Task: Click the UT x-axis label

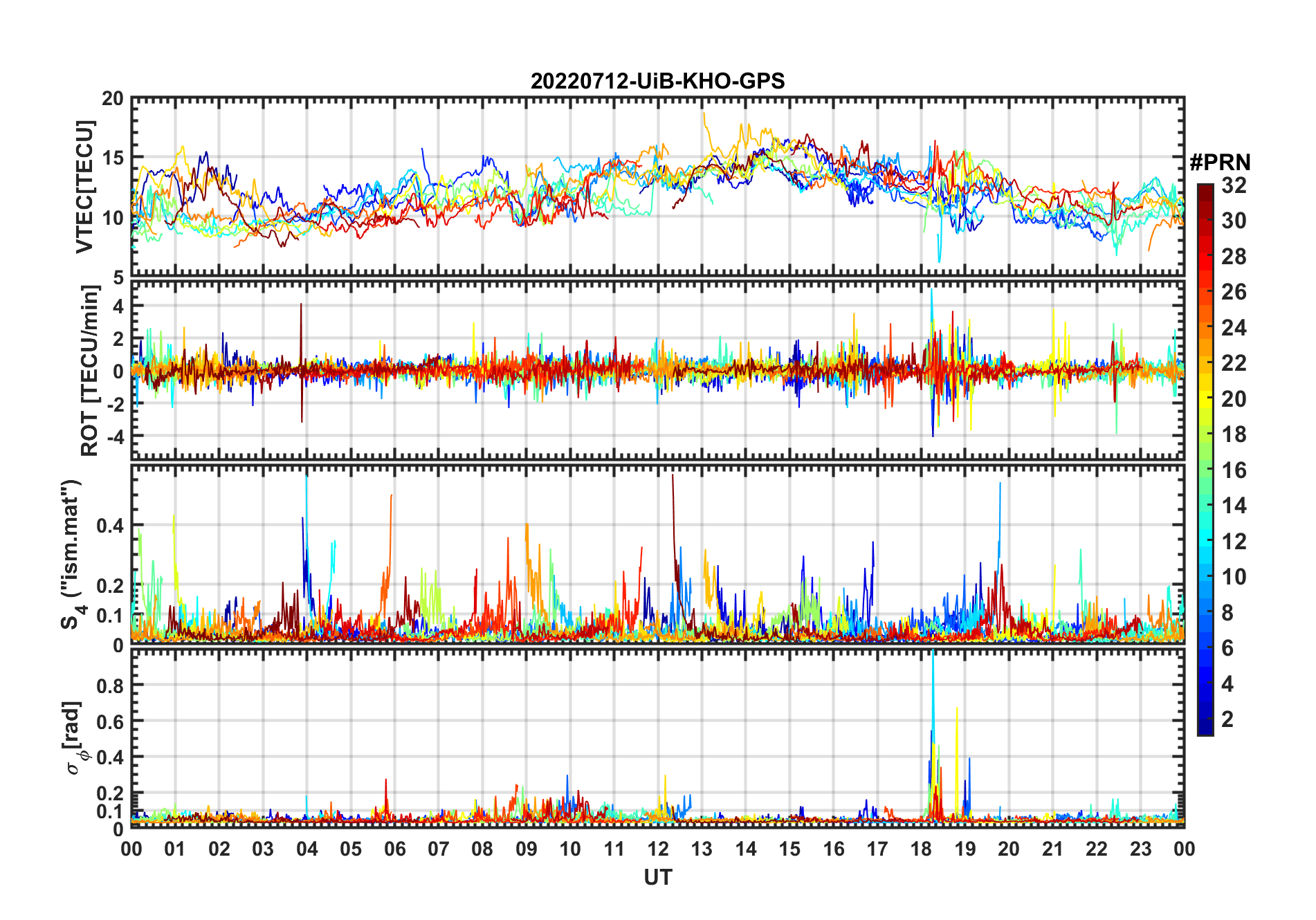Action: click(657, 877)
